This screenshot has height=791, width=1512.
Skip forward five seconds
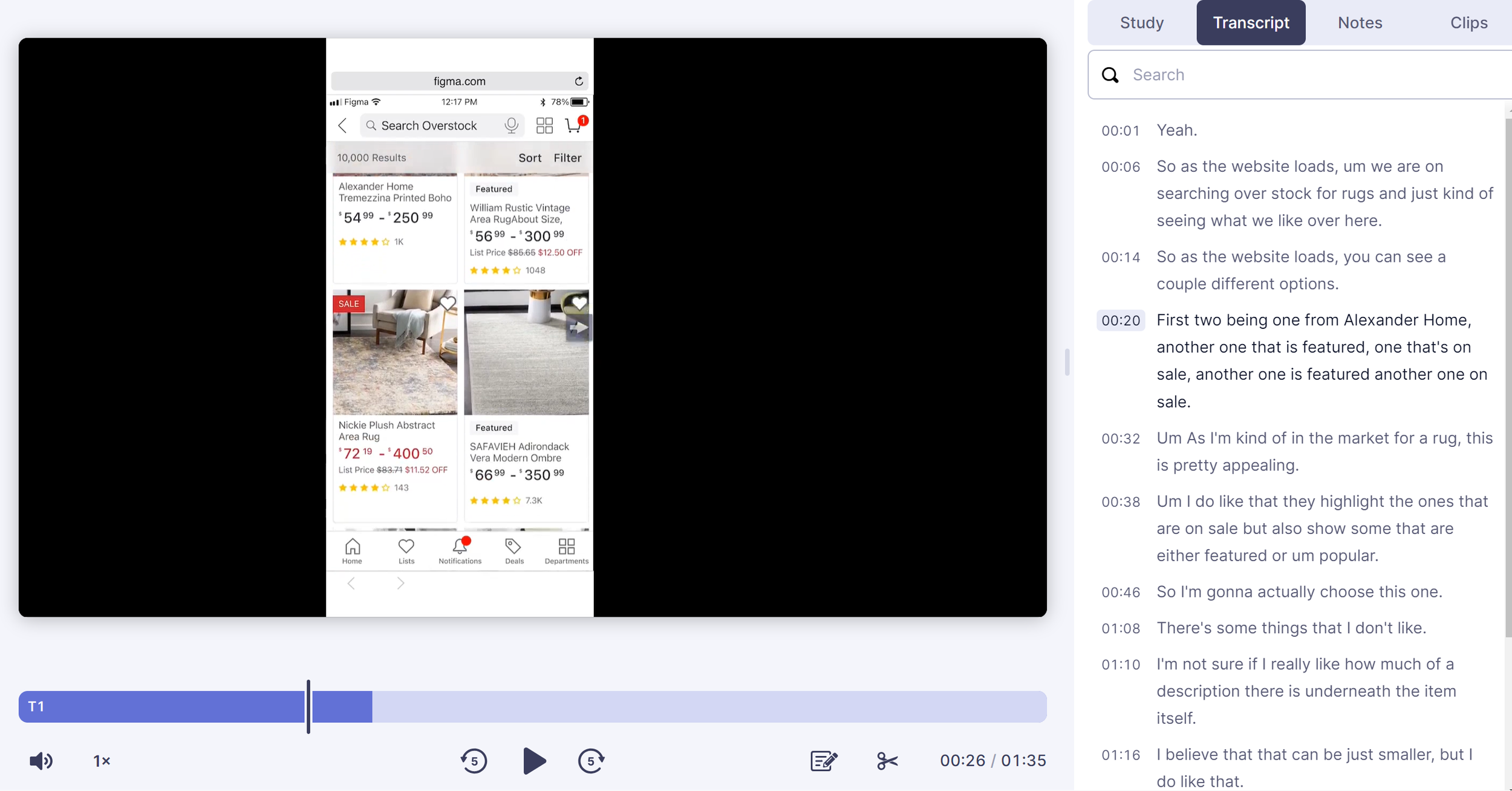click(x=591, y=761)
